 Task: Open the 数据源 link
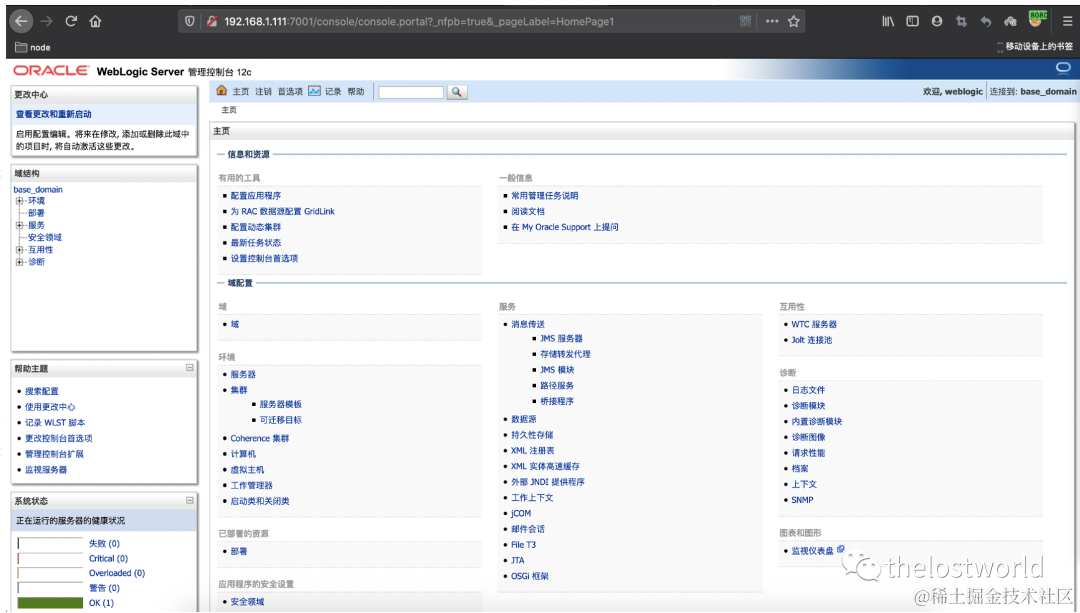coord(523,419)
